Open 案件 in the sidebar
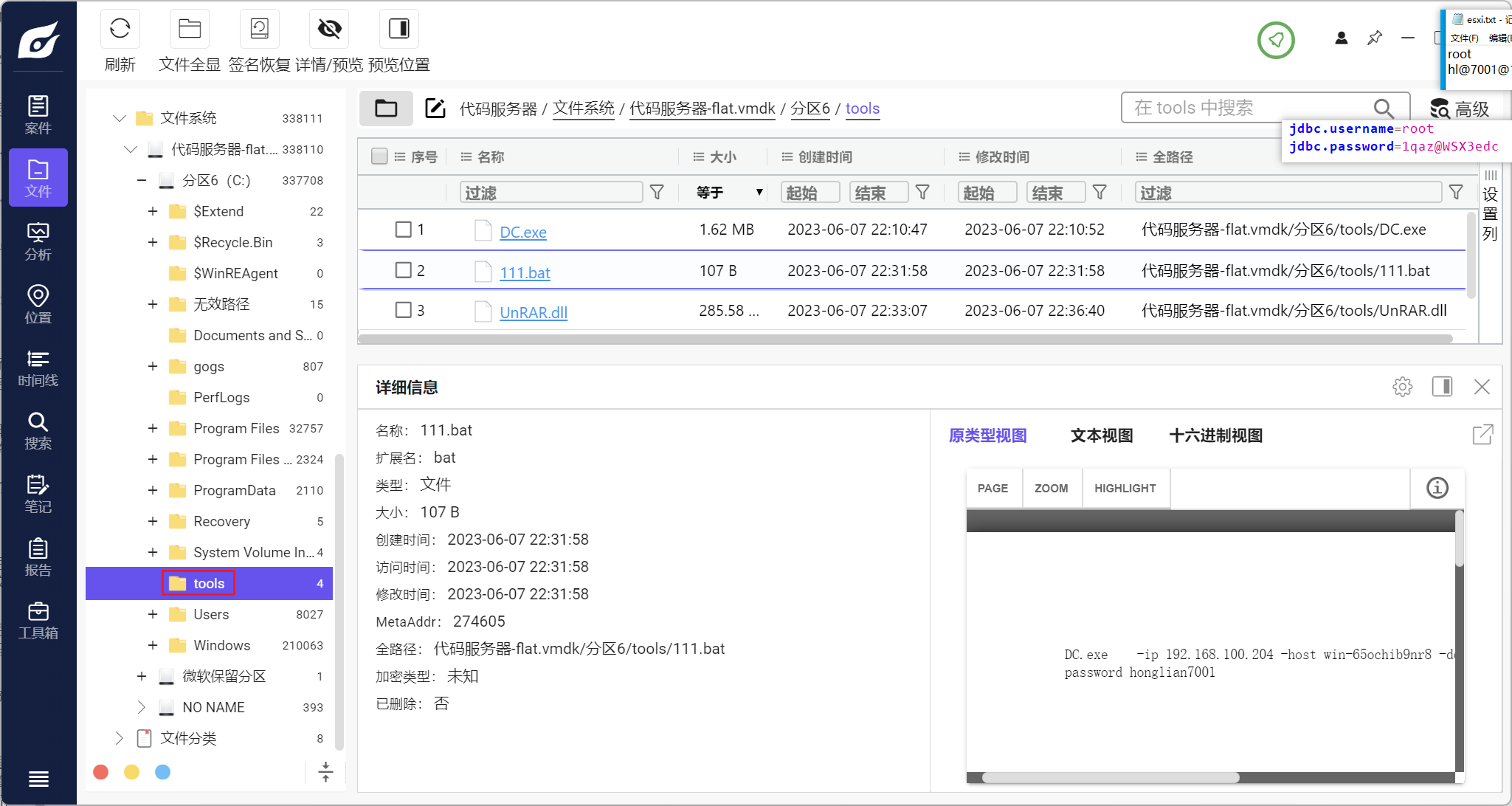The width and height of the screenshot is (1512, 806). tap(38, 114)
